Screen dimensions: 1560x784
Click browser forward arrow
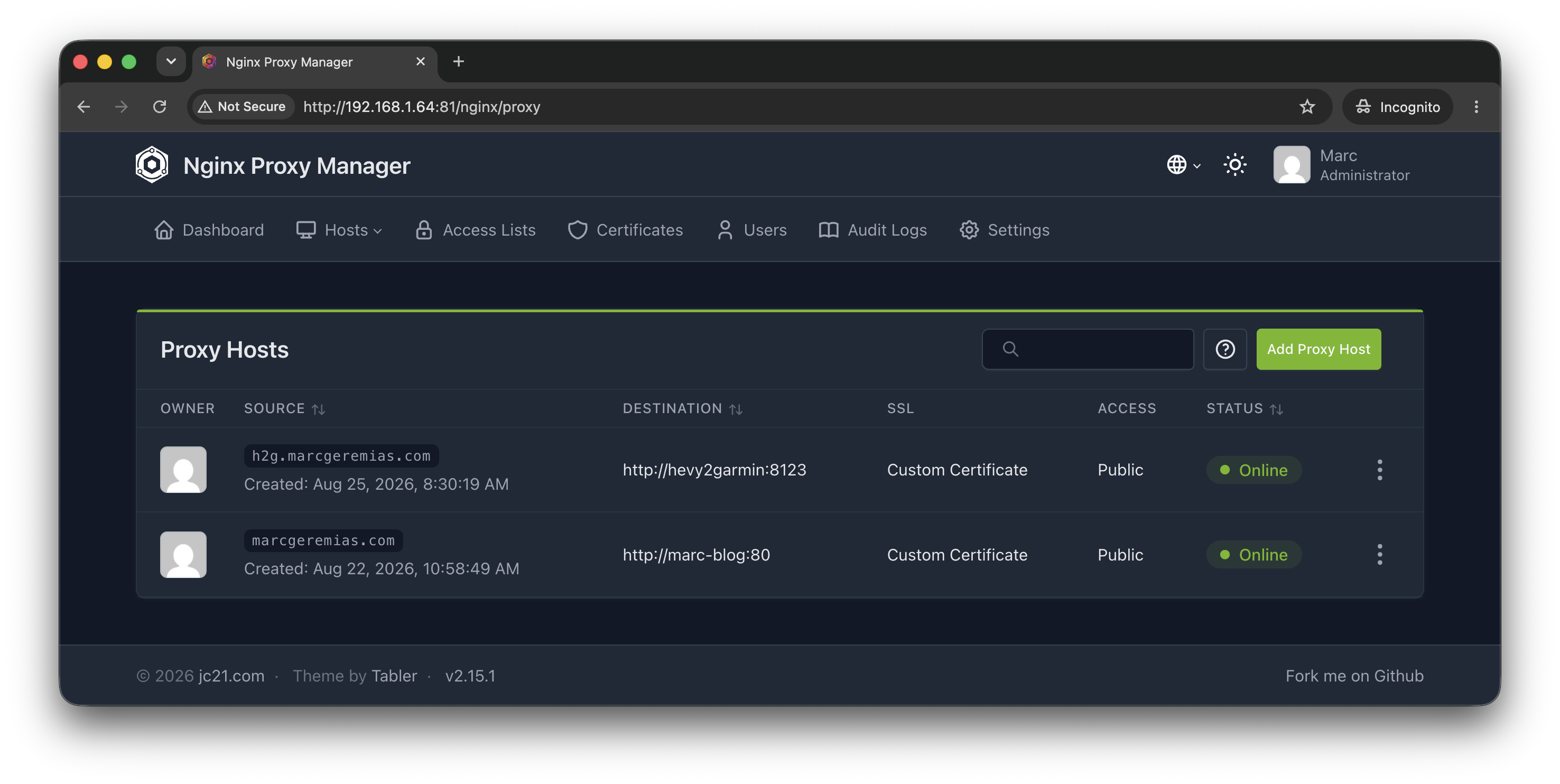coord(121,107)
